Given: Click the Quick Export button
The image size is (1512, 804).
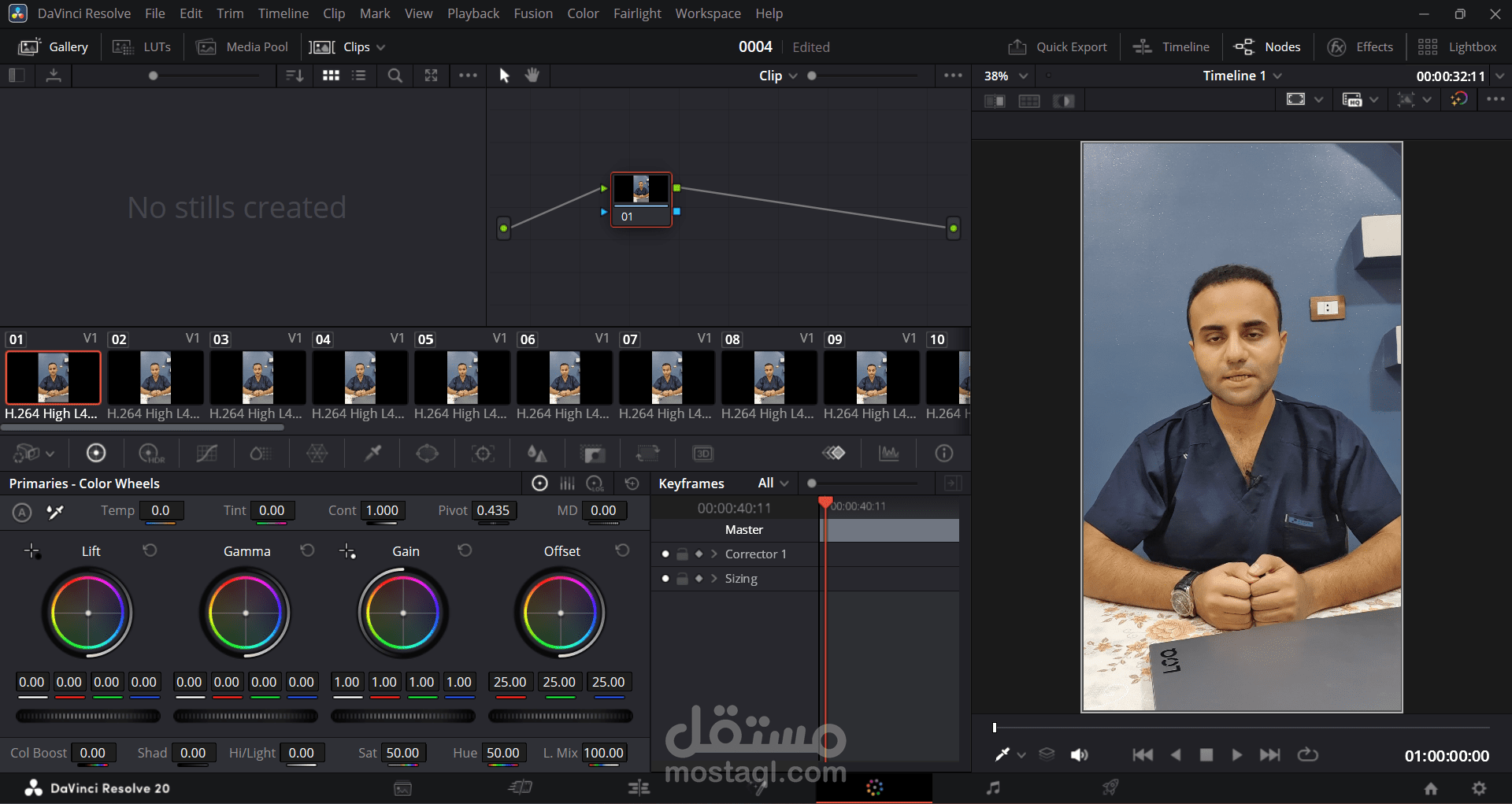Looking at the screenshot, I should pyautogui.click(x=1058, y=46).
